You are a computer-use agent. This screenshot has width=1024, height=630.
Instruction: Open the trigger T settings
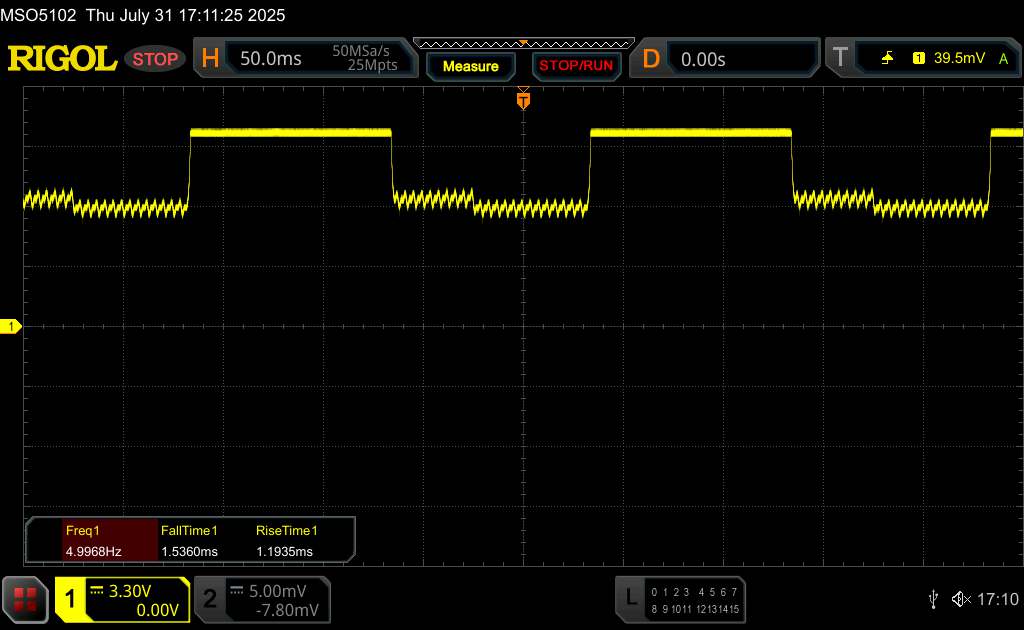pos(839,59)
